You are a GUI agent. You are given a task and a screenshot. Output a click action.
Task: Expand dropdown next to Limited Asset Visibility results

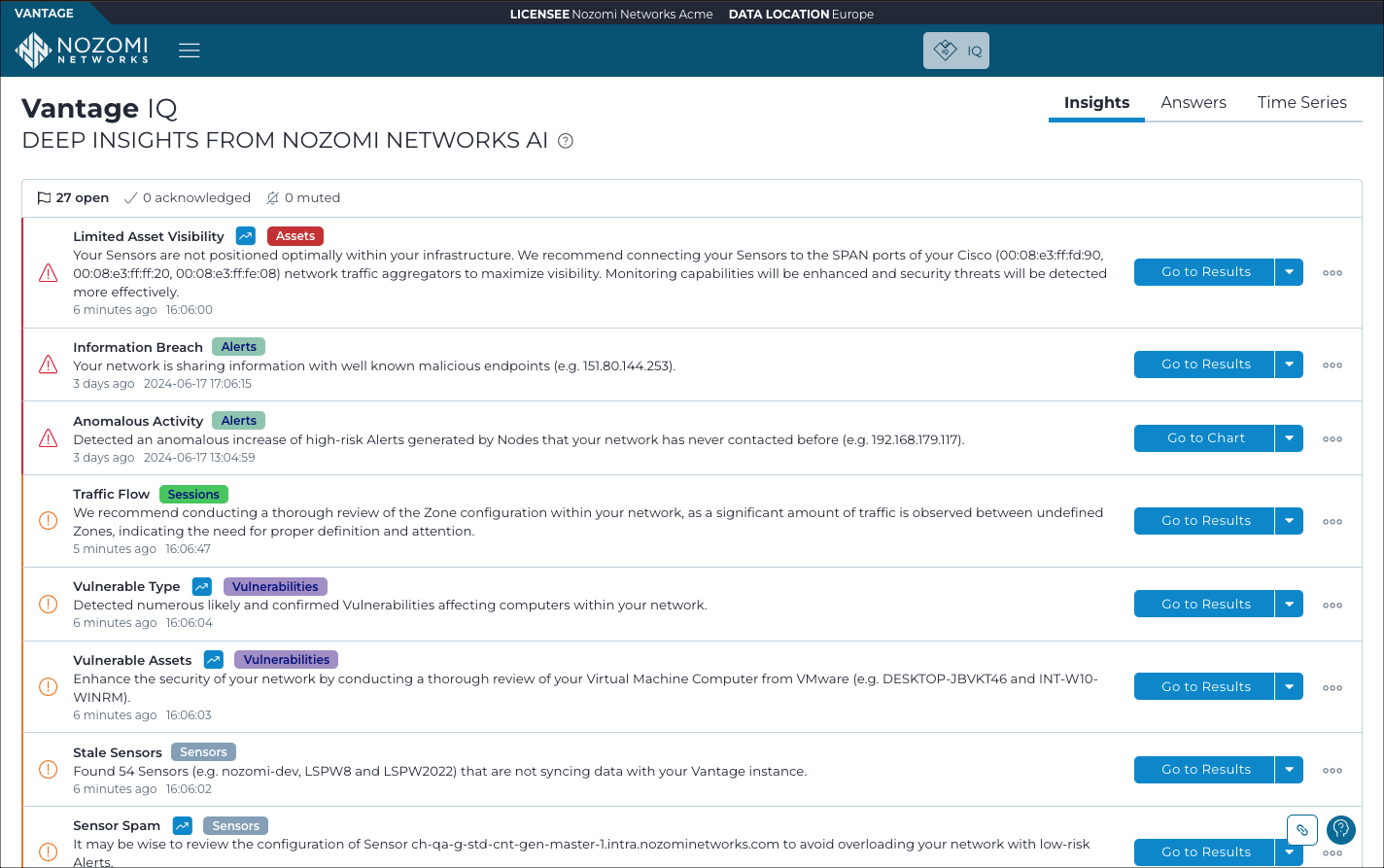click(1289, 272)
